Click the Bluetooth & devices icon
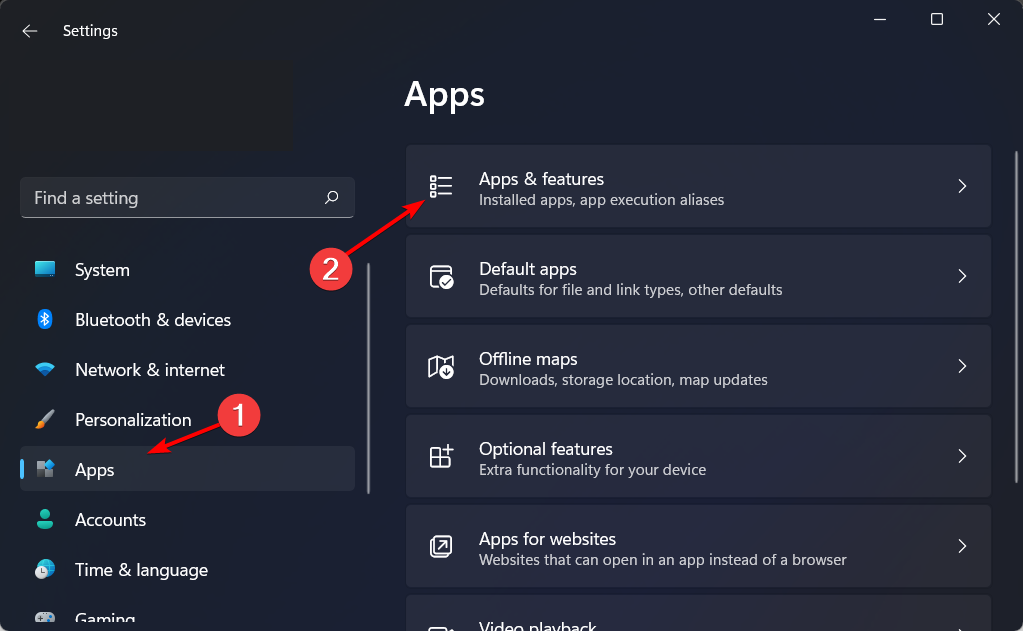This screenshot has width=1023, height=631. (45, 319)
